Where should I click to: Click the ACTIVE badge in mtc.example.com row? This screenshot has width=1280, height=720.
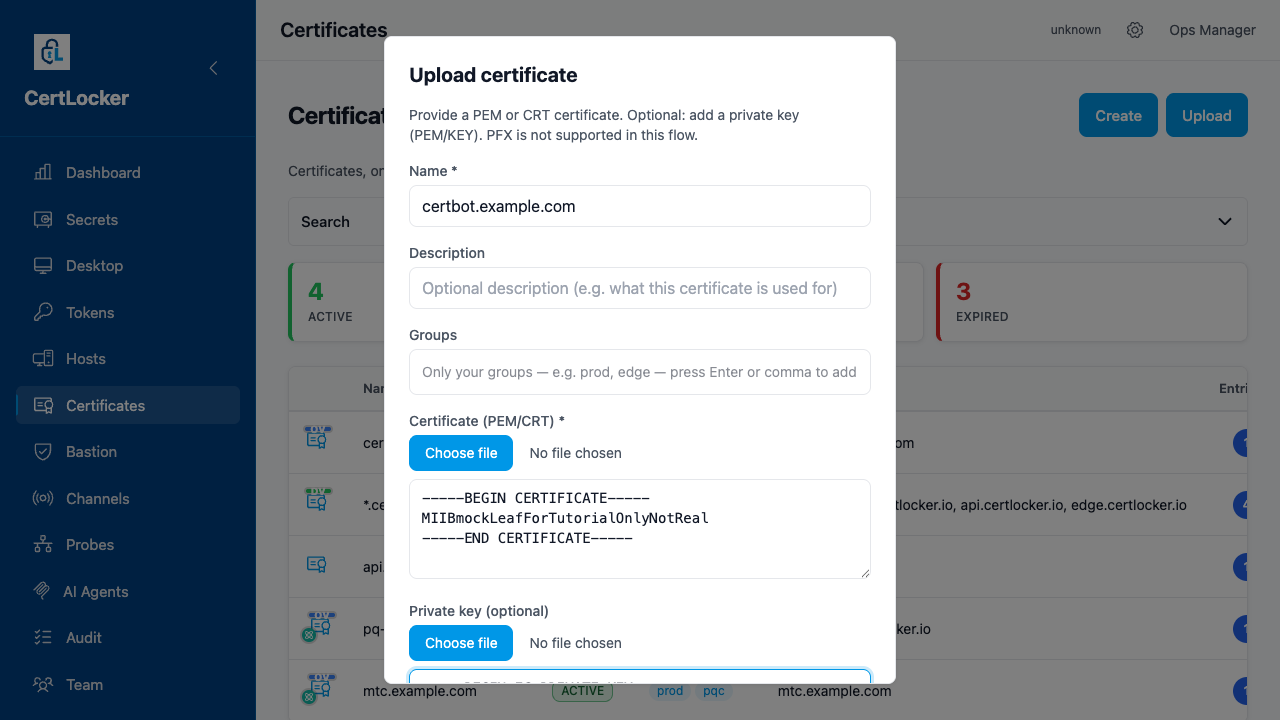[582, 690]
